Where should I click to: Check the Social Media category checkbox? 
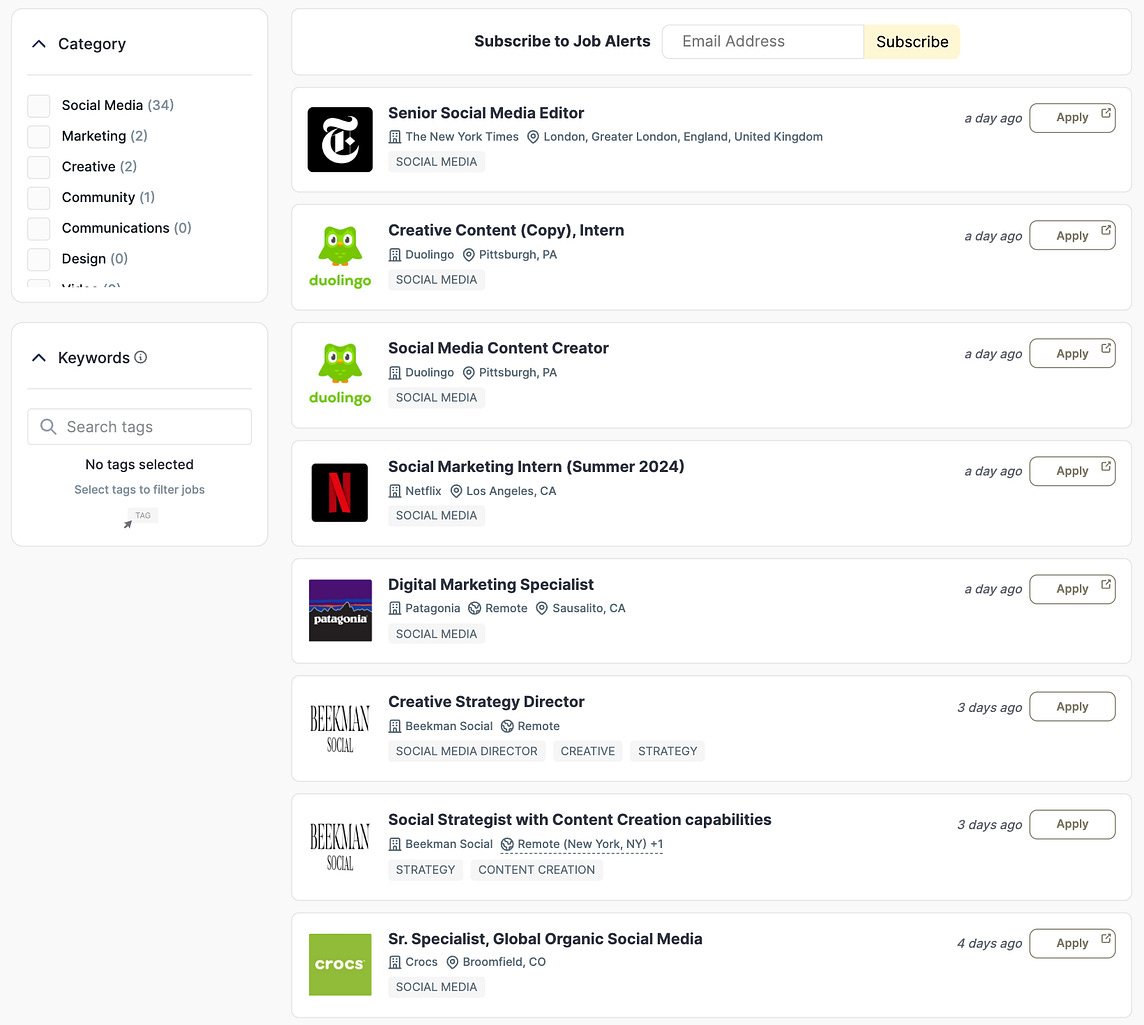pyautogui.click(x=39, y=106)
